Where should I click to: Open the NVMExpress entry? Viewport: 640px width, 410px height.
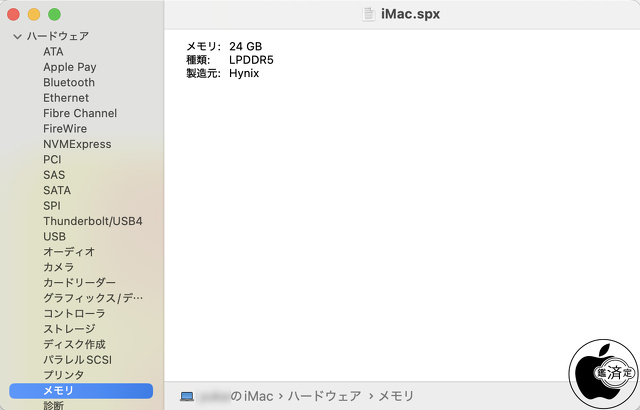pos(77,145)
